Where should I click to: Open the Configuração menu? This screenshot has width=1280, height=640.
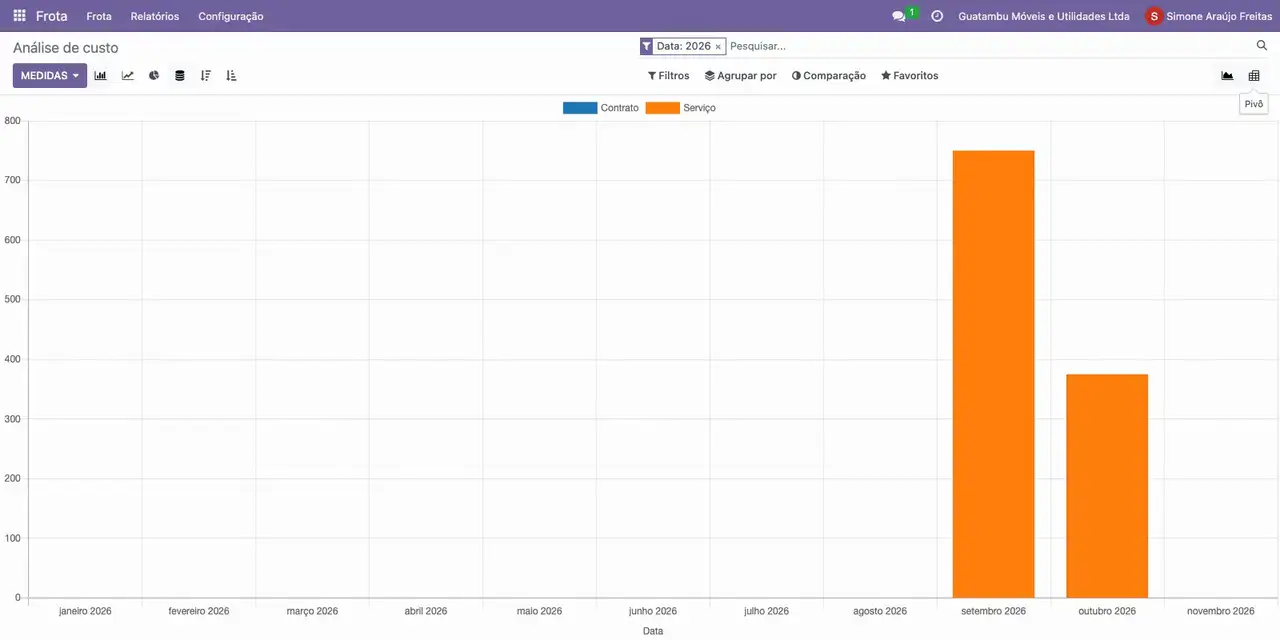tap(231, 16)
